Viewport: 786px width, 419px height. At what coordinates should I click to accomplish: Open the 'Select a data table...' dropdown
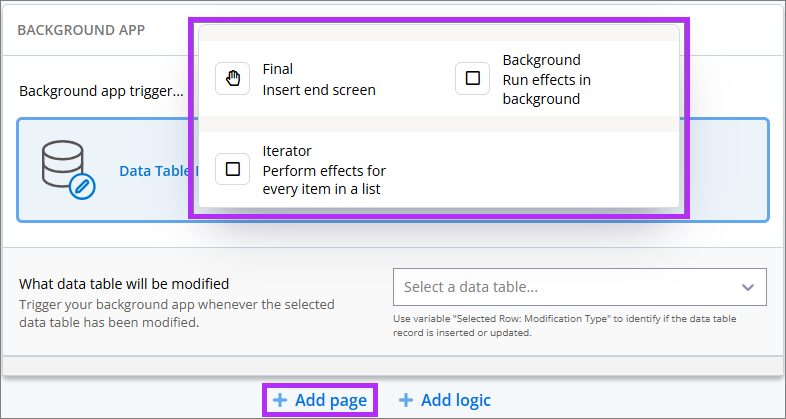tap(580, 287)
